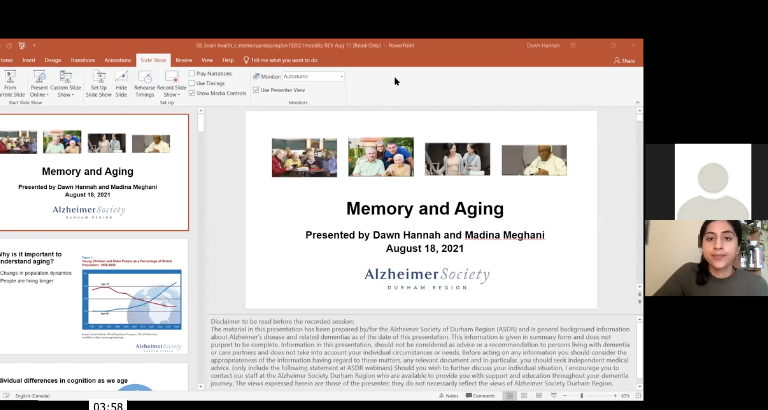
Task: Switch to the Review ribbon tab
Action: pos(184,60)
